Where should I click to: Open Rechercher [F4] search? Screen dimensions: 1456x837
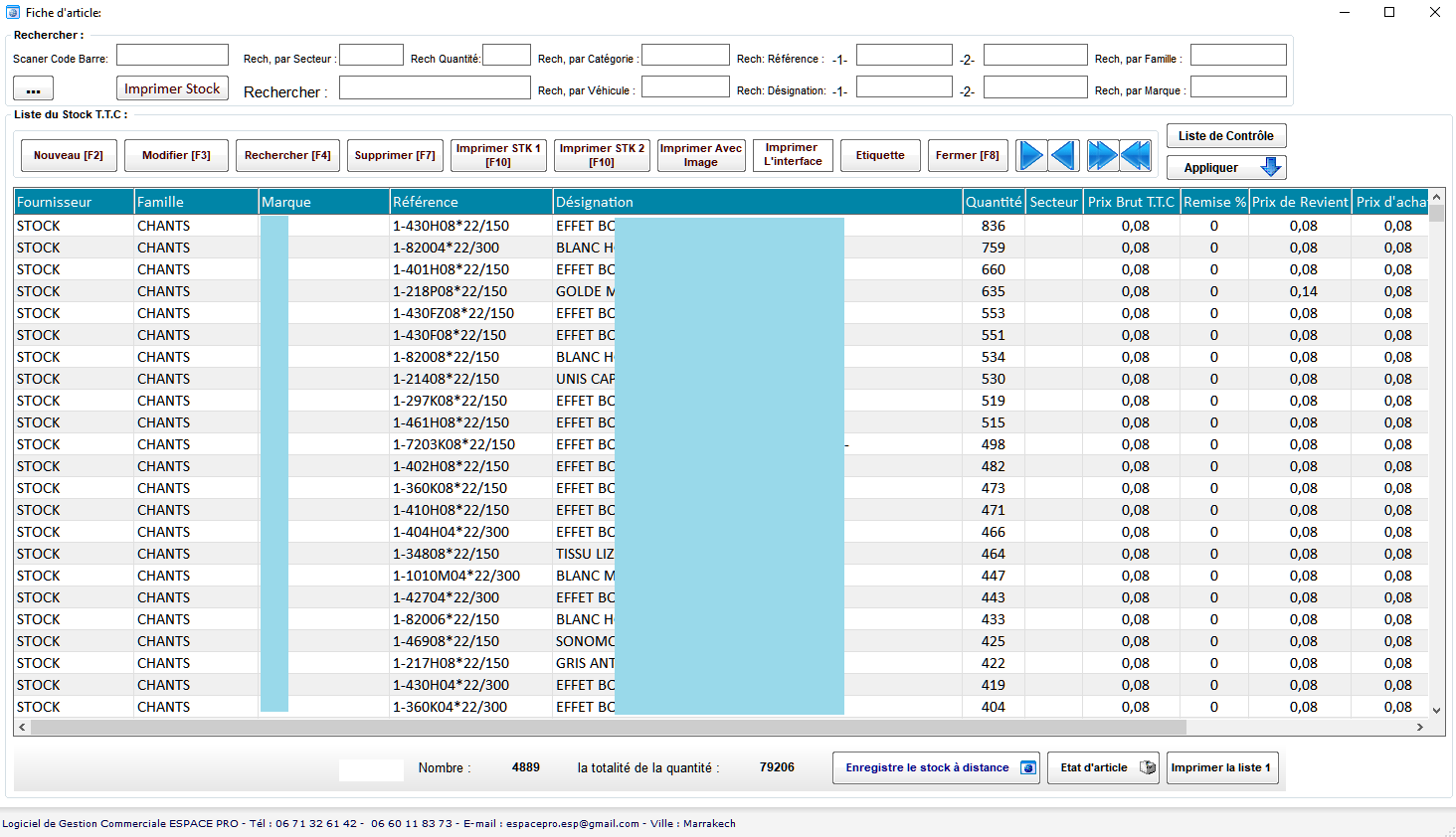287,156
